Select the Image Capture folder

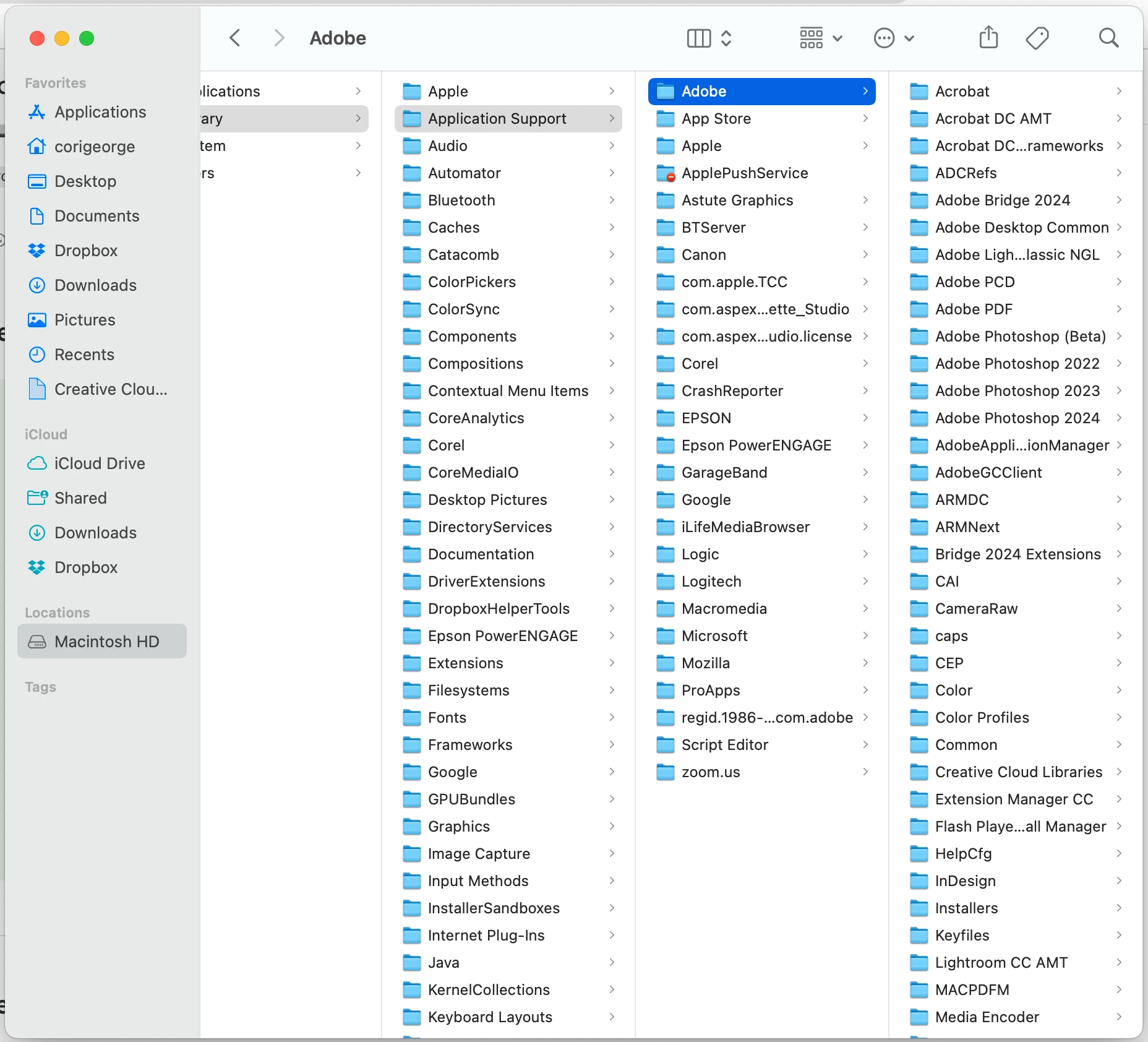click(x=508, y=854)
